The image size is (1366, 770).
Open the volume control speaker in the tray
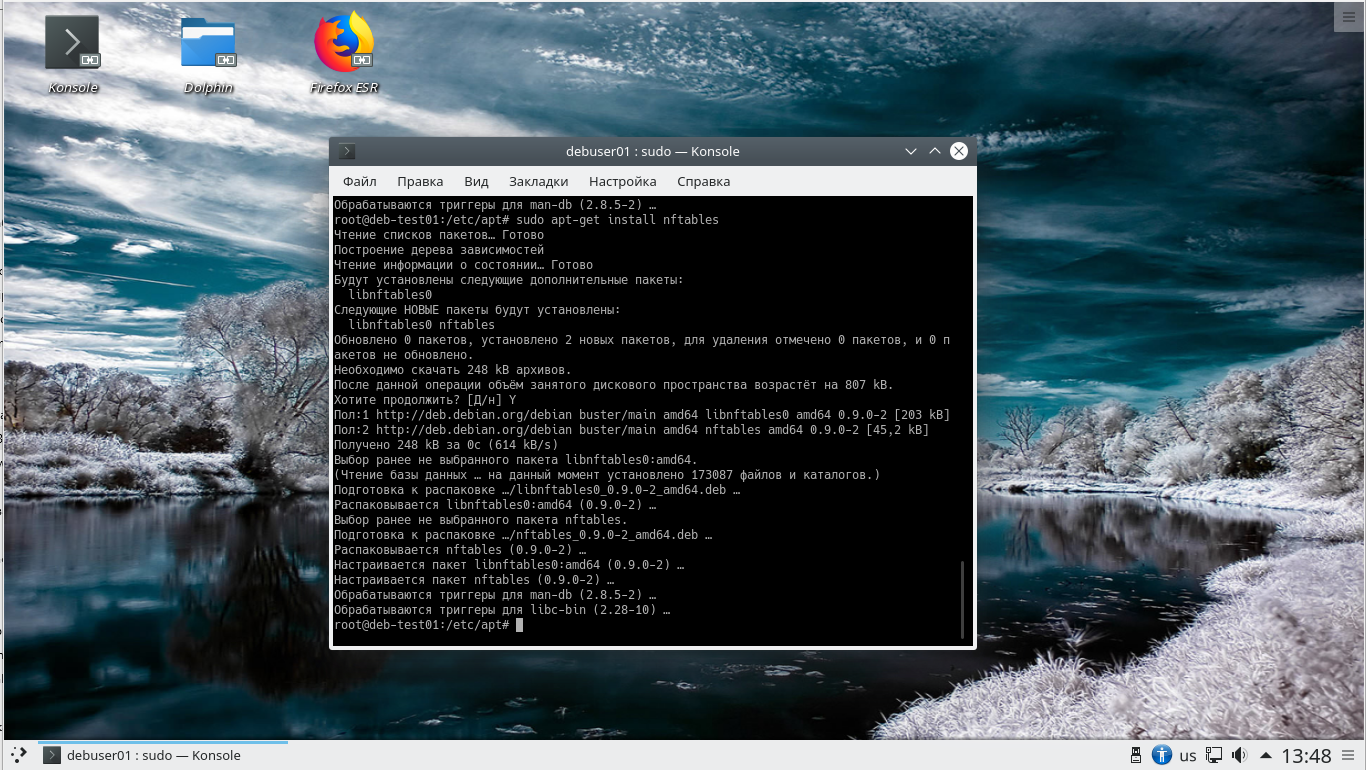tap(1240, 755)
